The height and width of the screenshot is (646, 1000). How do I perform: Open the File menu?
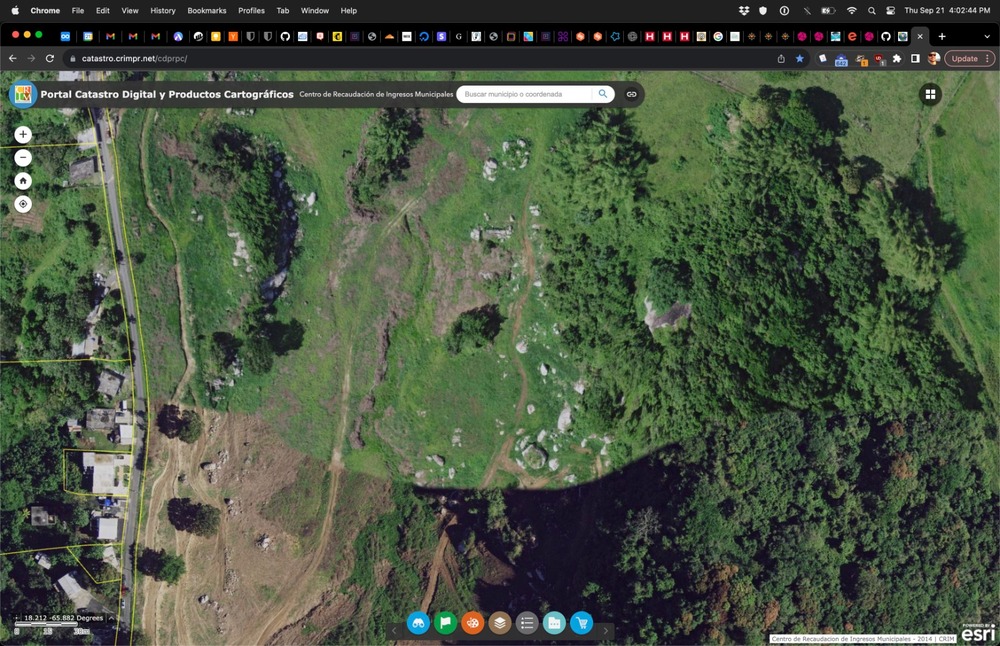[78, 11]
